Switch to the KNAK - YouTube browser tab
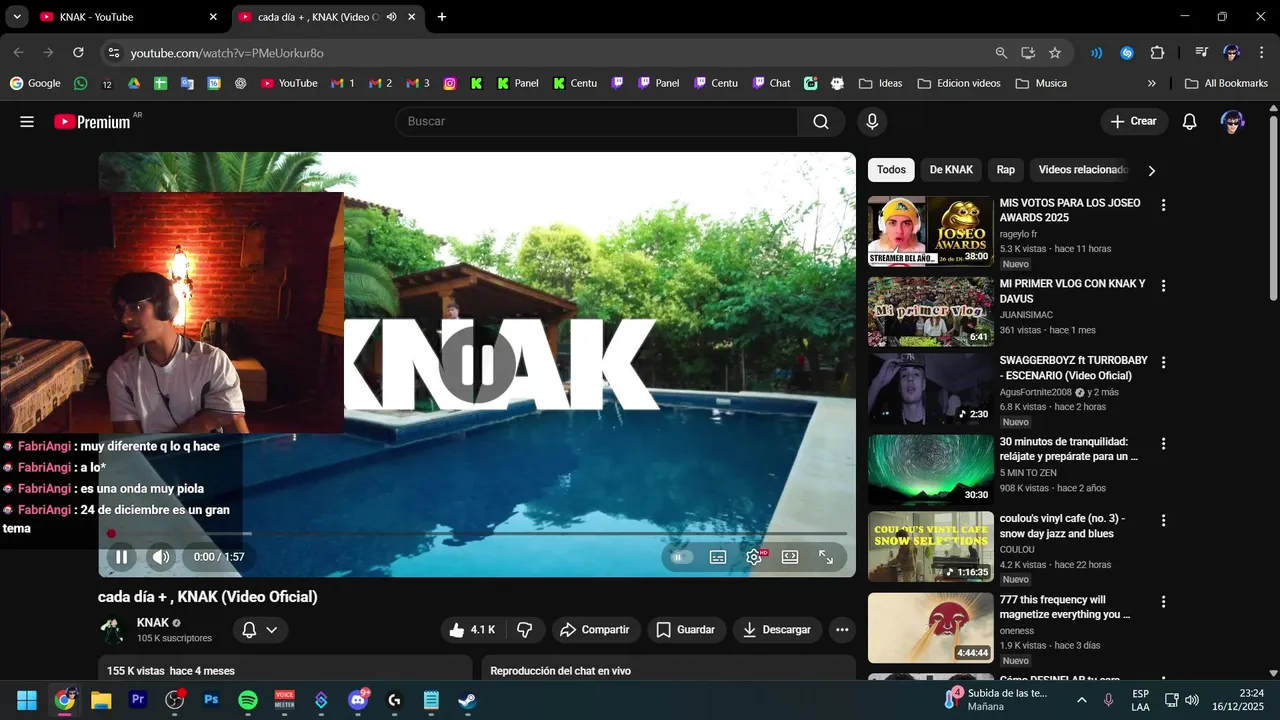Viewport: 1280px width, 720px height. [130, 17]
